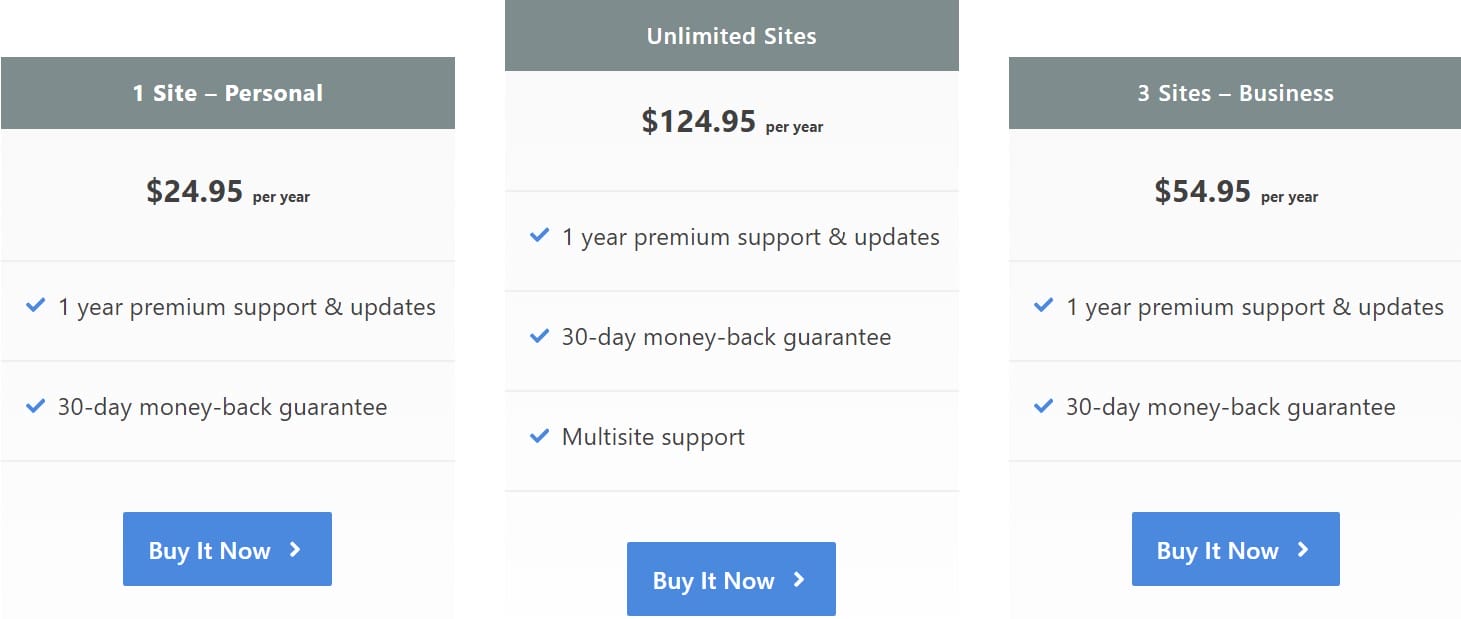This screenshot has width=1461, height=619.
Task: Click the Multisite support feature text
Action: pos(653,437)
